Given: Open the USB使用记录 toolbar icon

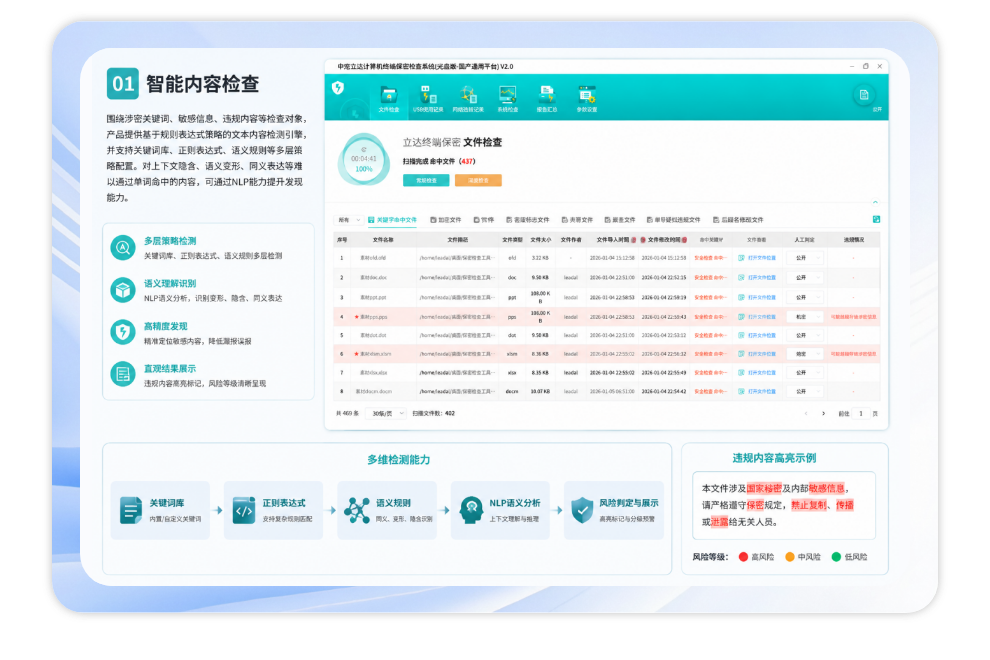Looking at the screenshot, I should 428,99.
